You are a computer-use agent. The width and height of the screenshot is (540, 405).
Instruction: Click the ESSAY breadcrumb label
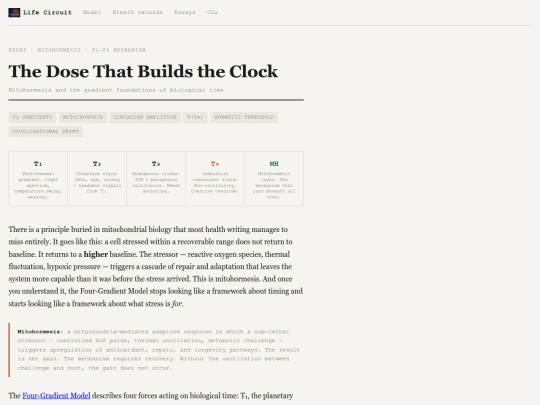18,50
